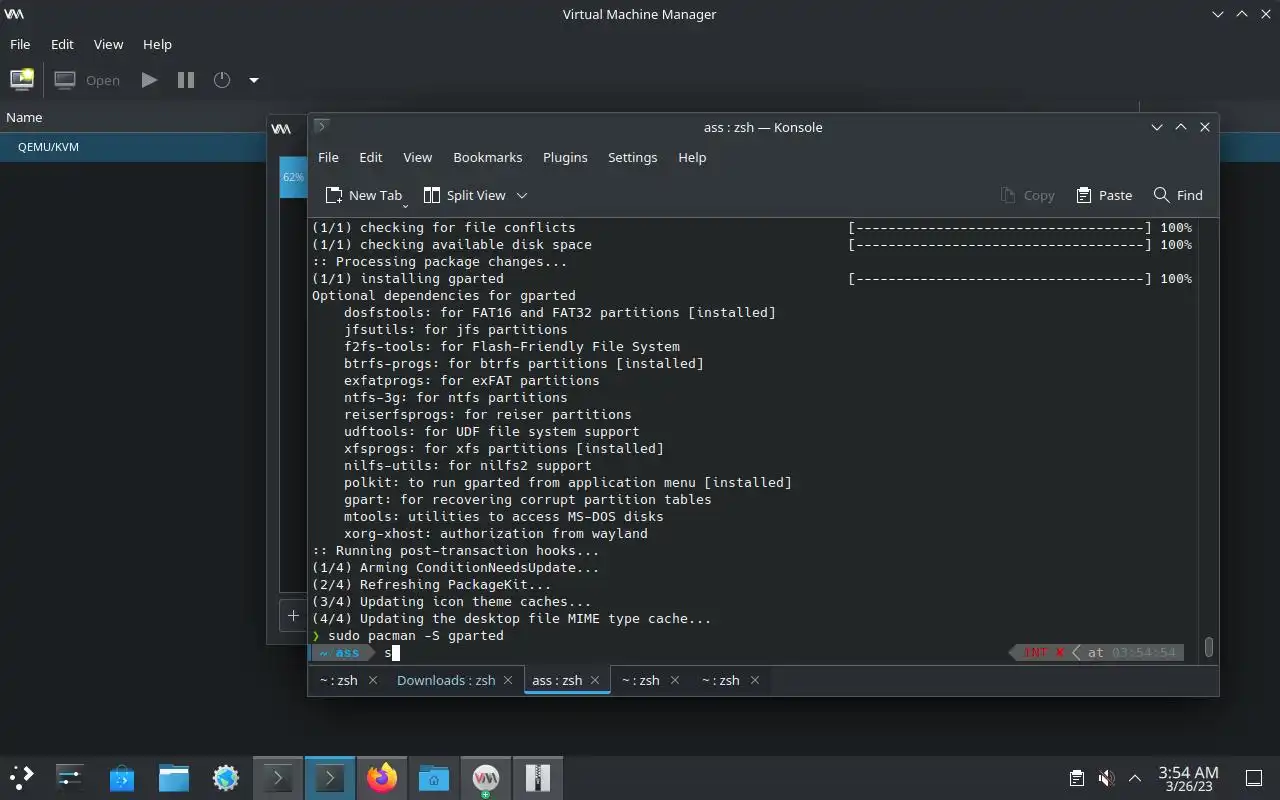Open Virtual Machine Manager View menu
This screenshot has width=1280, height=800.
click(108, 44)
